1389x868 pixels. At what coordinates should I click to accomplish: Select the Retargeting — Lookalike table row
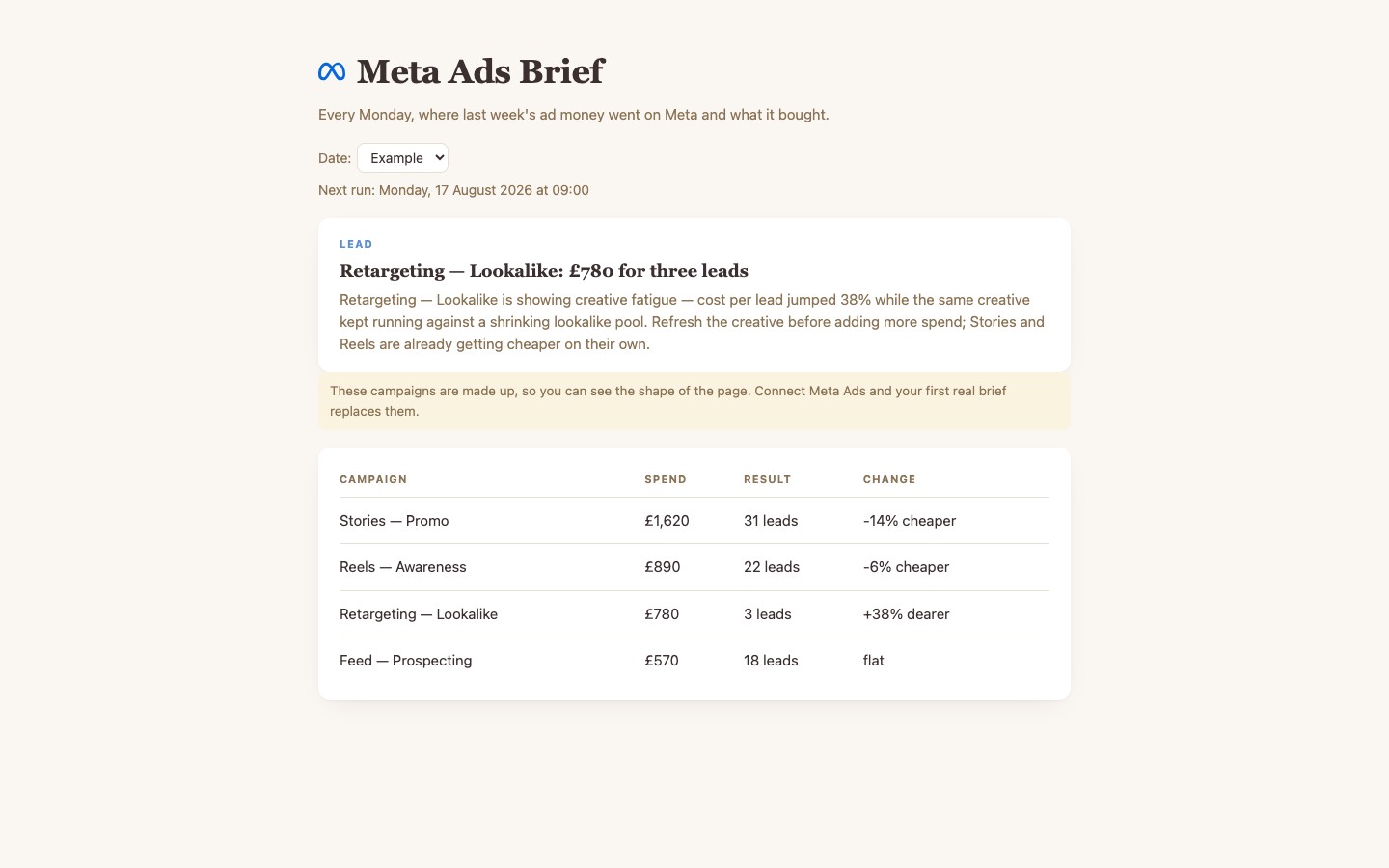[x=694, y=614]
